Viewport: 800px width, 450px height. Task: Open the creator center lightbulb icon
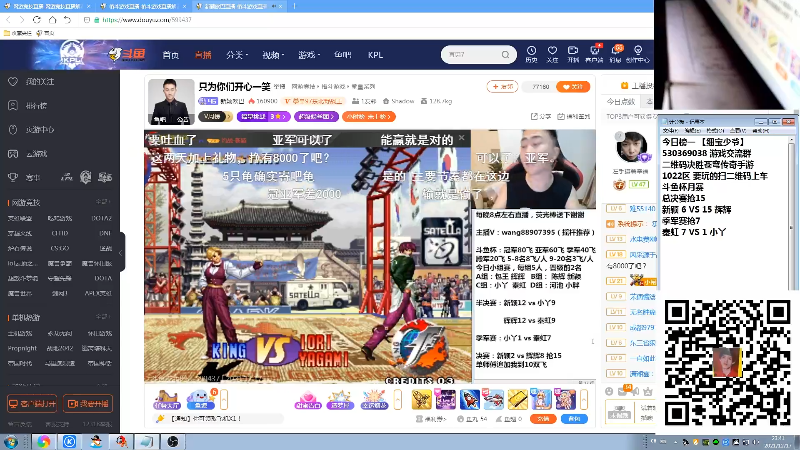click(638, 54)
